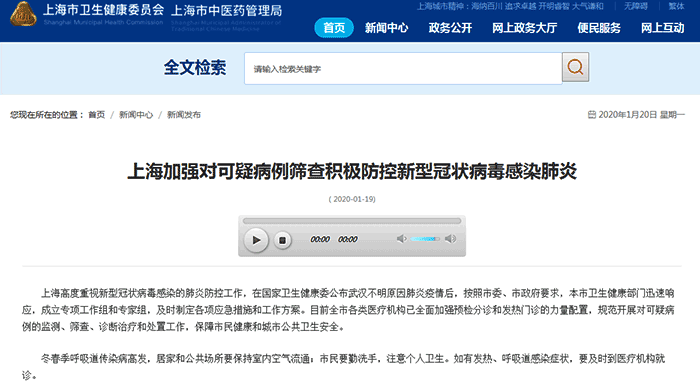This screenshot has height=389, width=700.
Task: Play the article audio
Action: tap(256, 240)
